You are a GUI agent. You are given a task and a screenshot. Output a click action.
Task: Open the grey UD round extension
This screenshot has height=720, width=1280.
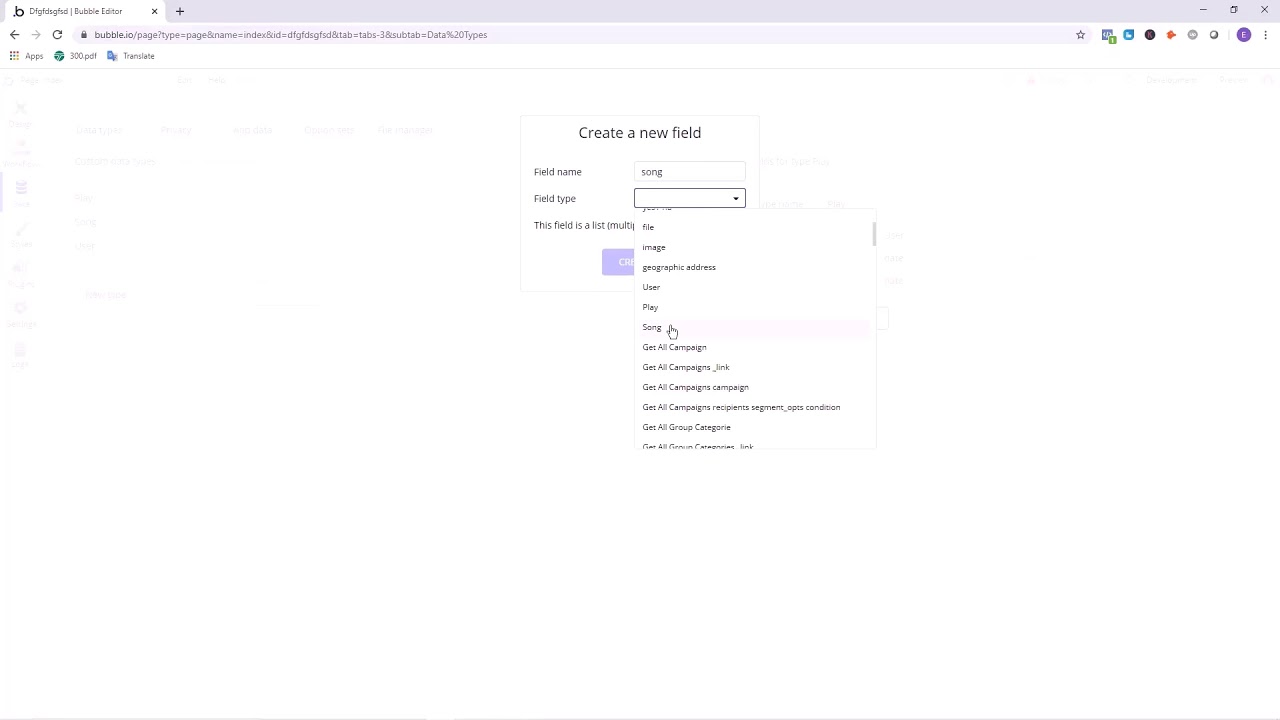[x=1192, y=35]
